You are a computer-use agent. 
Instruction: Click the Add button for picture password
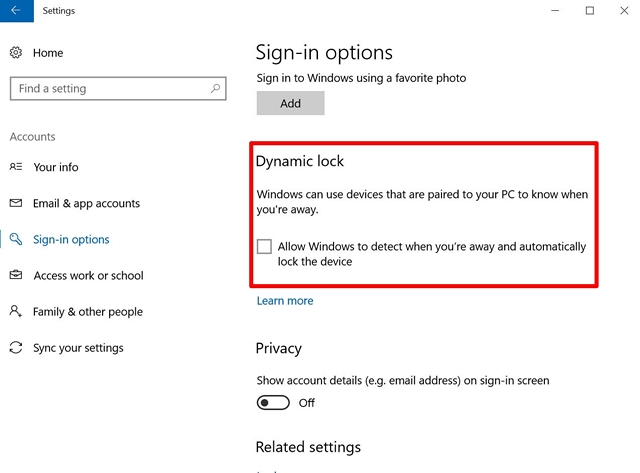[291, 103]
